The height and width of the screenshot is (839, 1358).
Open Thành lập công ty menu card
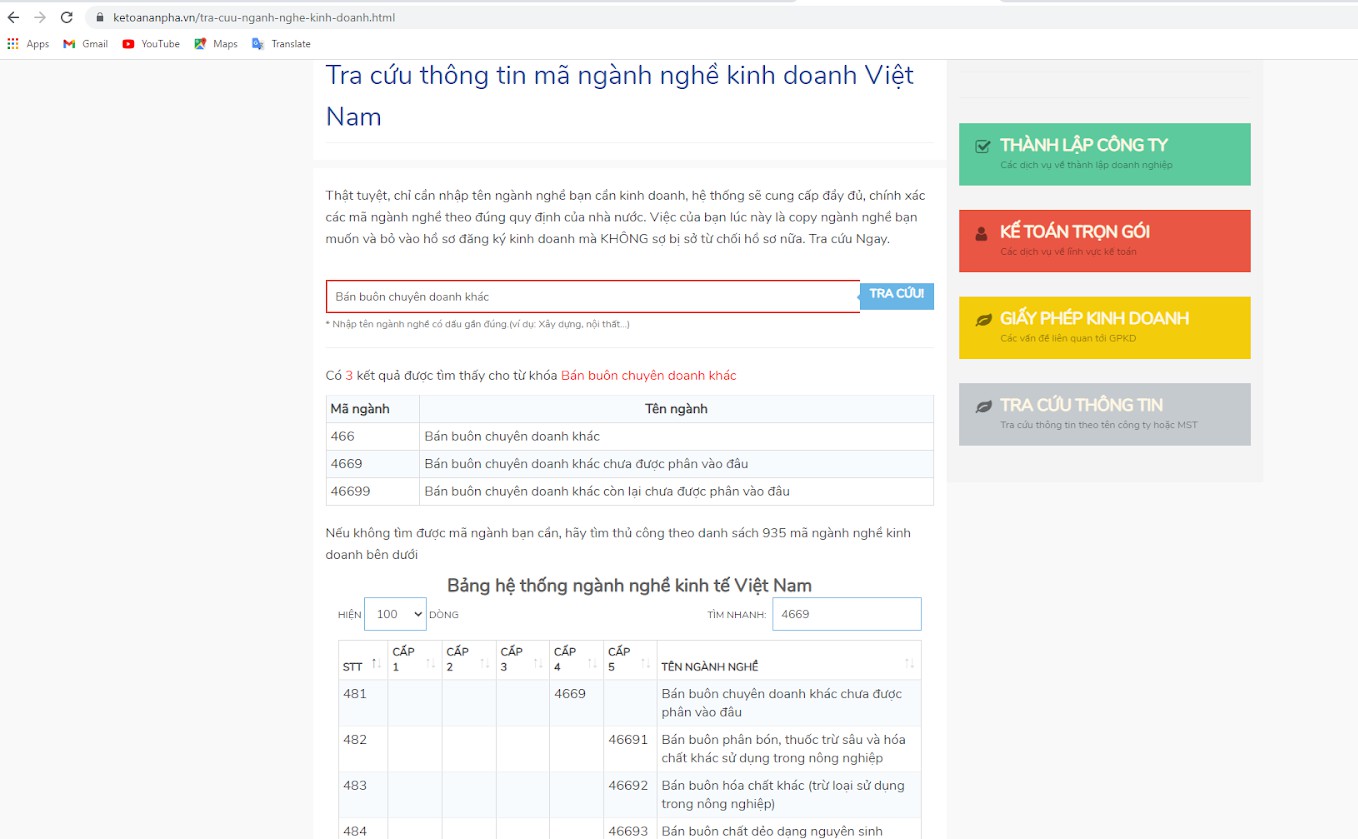pos(1104,154)
